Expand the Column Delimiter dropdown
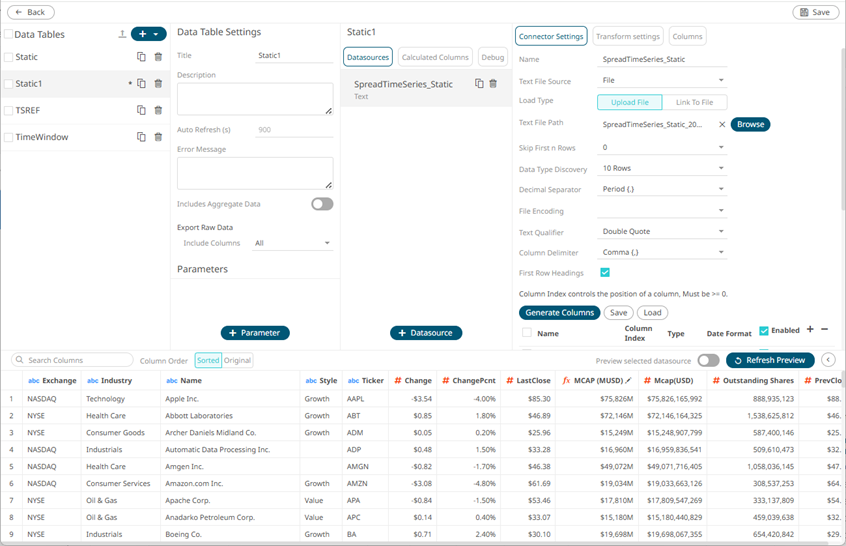The image size is (846, 546). pos(663,252)
